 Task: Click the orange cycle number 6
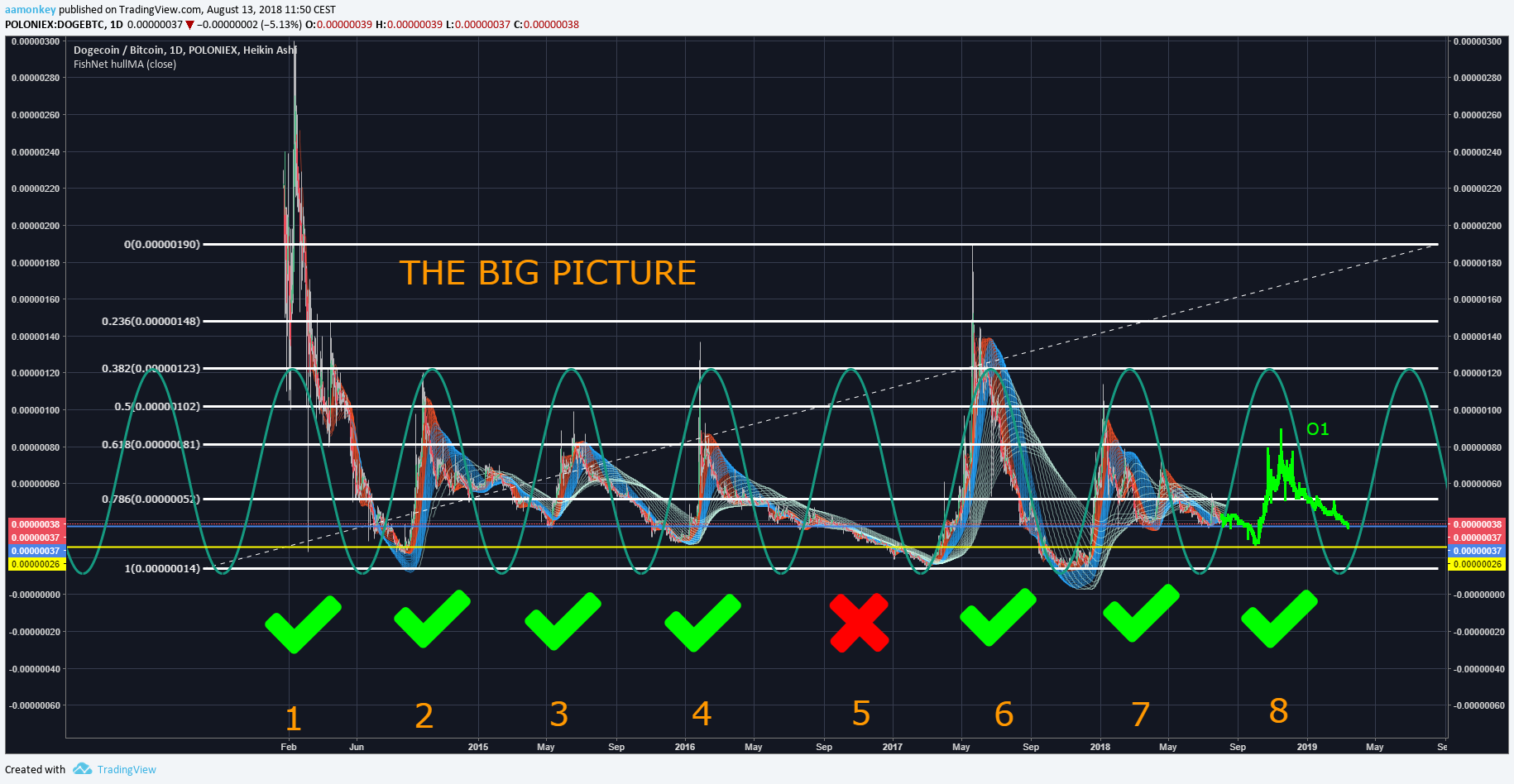[x=1004, y=715]
